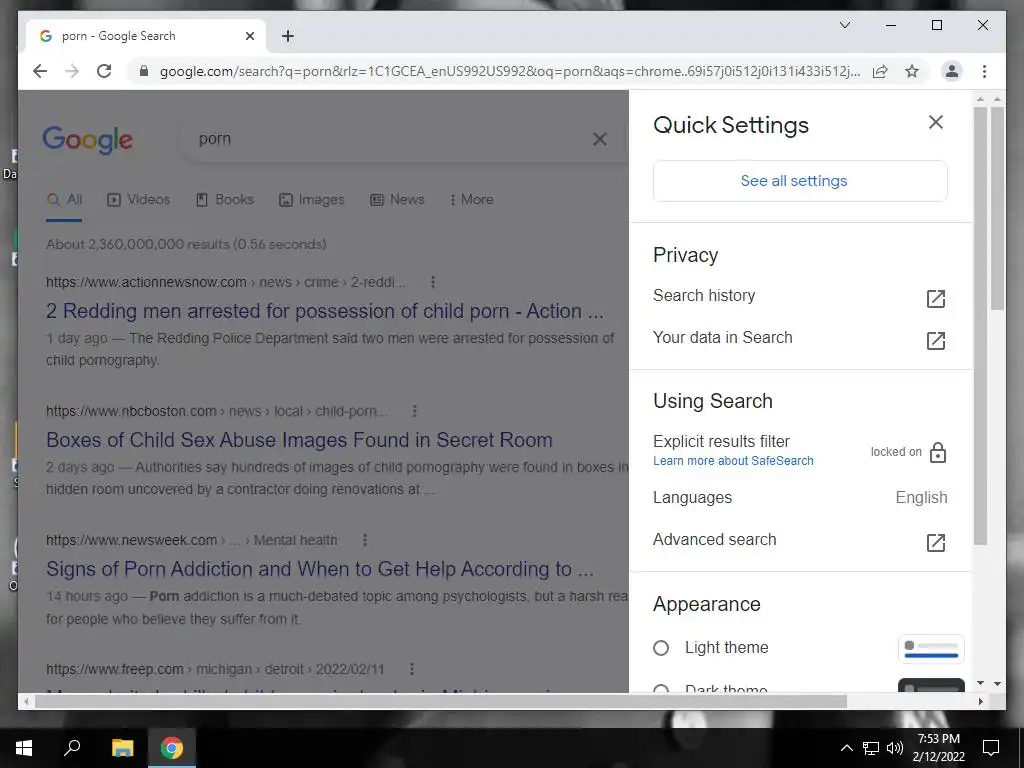Switch to the Videos tab
The width and height of the screenshot is (1024, 768).
tap(138, 200)
